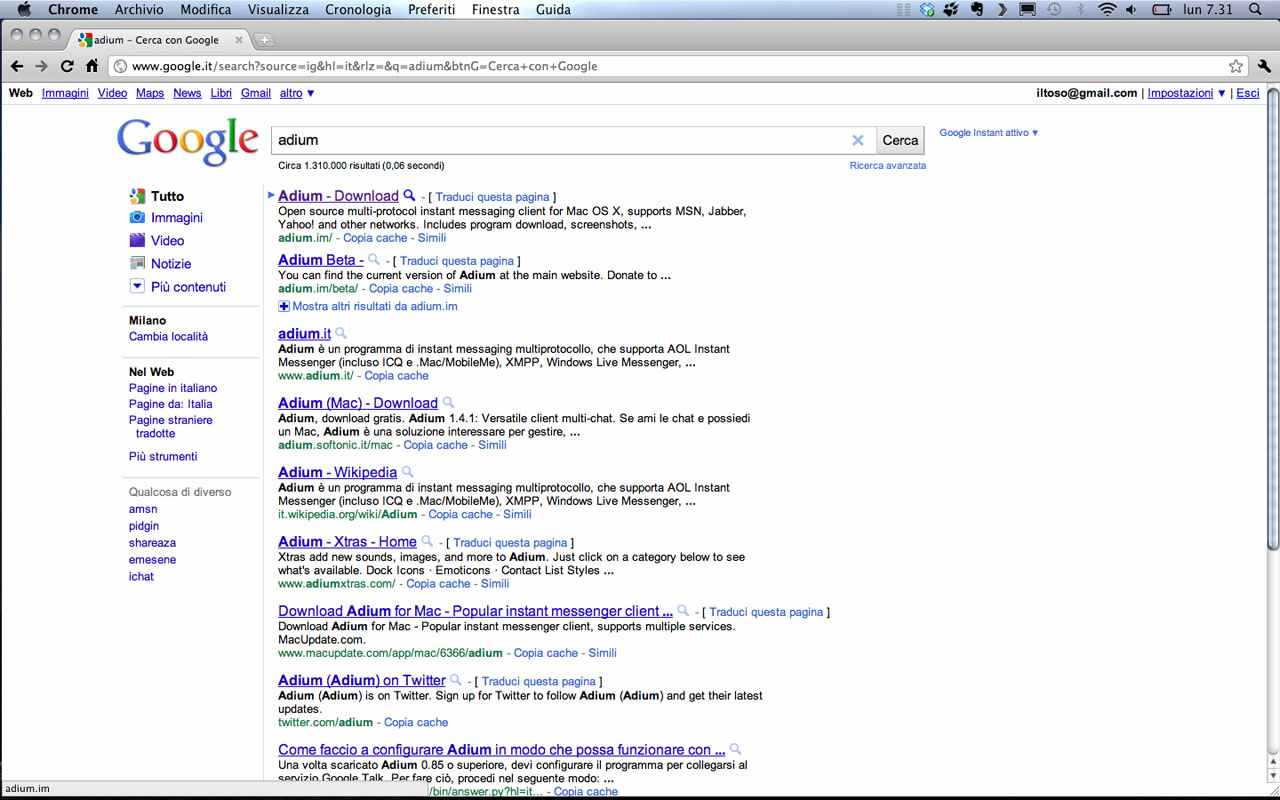Open the Visualizza menu

(x=278, y=9)
